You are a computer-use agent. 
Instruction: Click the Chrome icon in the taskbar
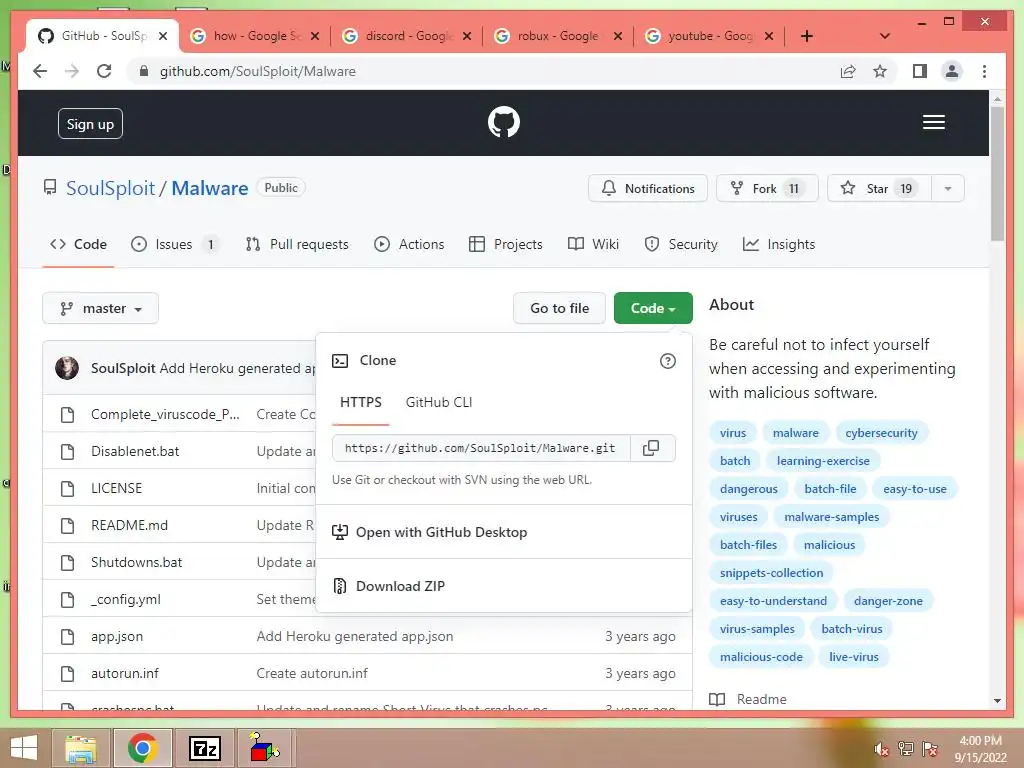click(142, 748)
